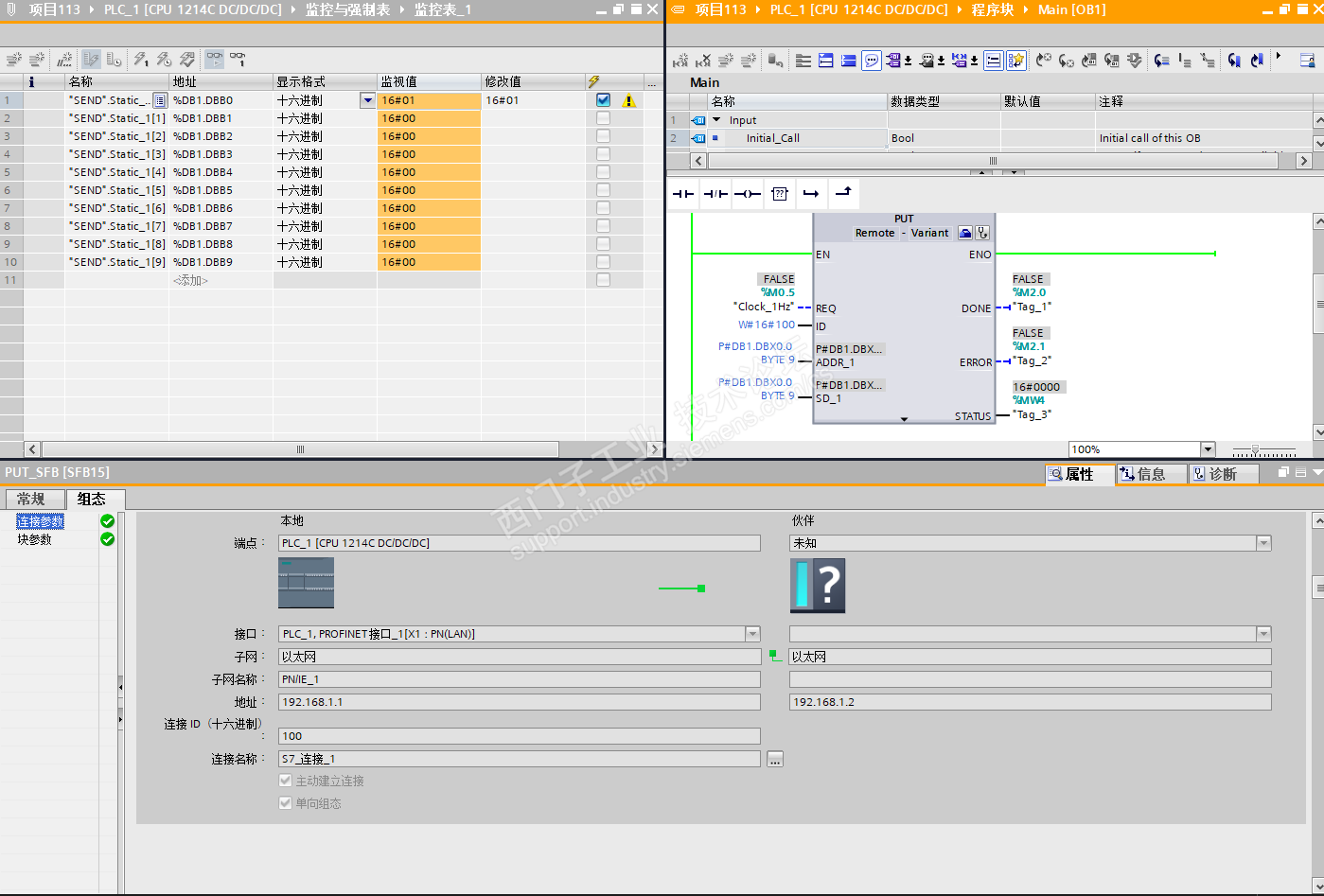Click the close branch LAD icon
The height and width of the screenshot is (896, 1324).
(843, 194)
